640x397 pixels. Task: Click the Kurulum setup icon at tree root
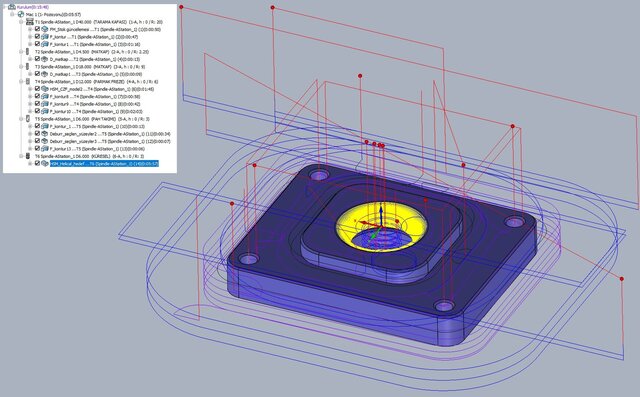(x=12, y=7)
